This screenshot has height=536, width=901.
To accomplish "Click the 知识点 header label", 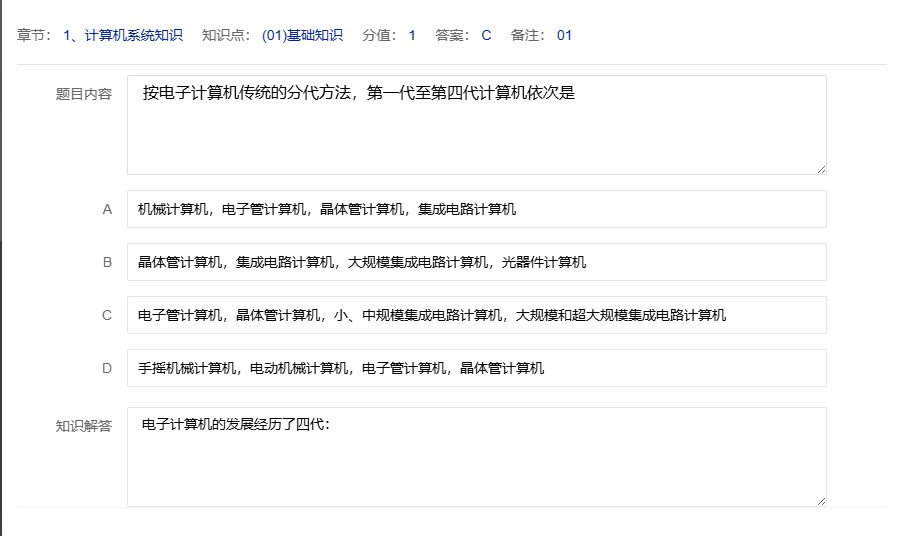I will (226, 36).
